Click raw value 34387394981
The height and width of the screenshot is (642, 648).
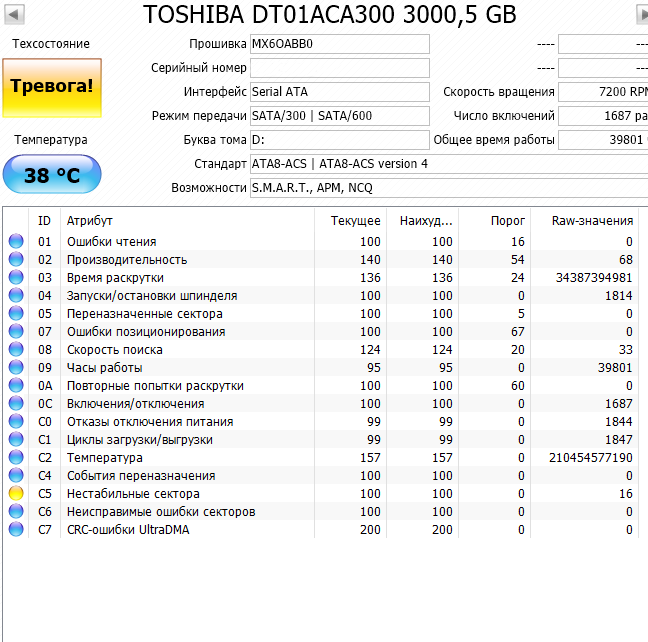594,277
